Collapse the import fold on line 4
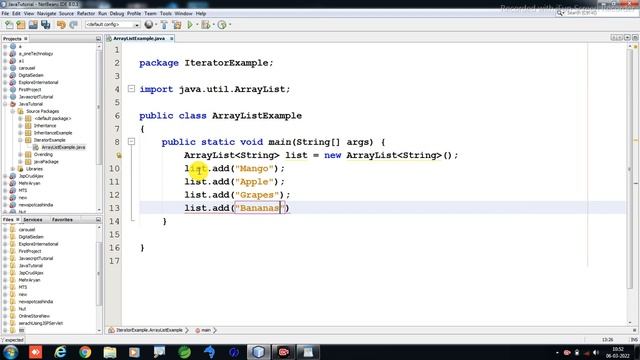This screenshot has height=360, width=640. click(131, 89)
